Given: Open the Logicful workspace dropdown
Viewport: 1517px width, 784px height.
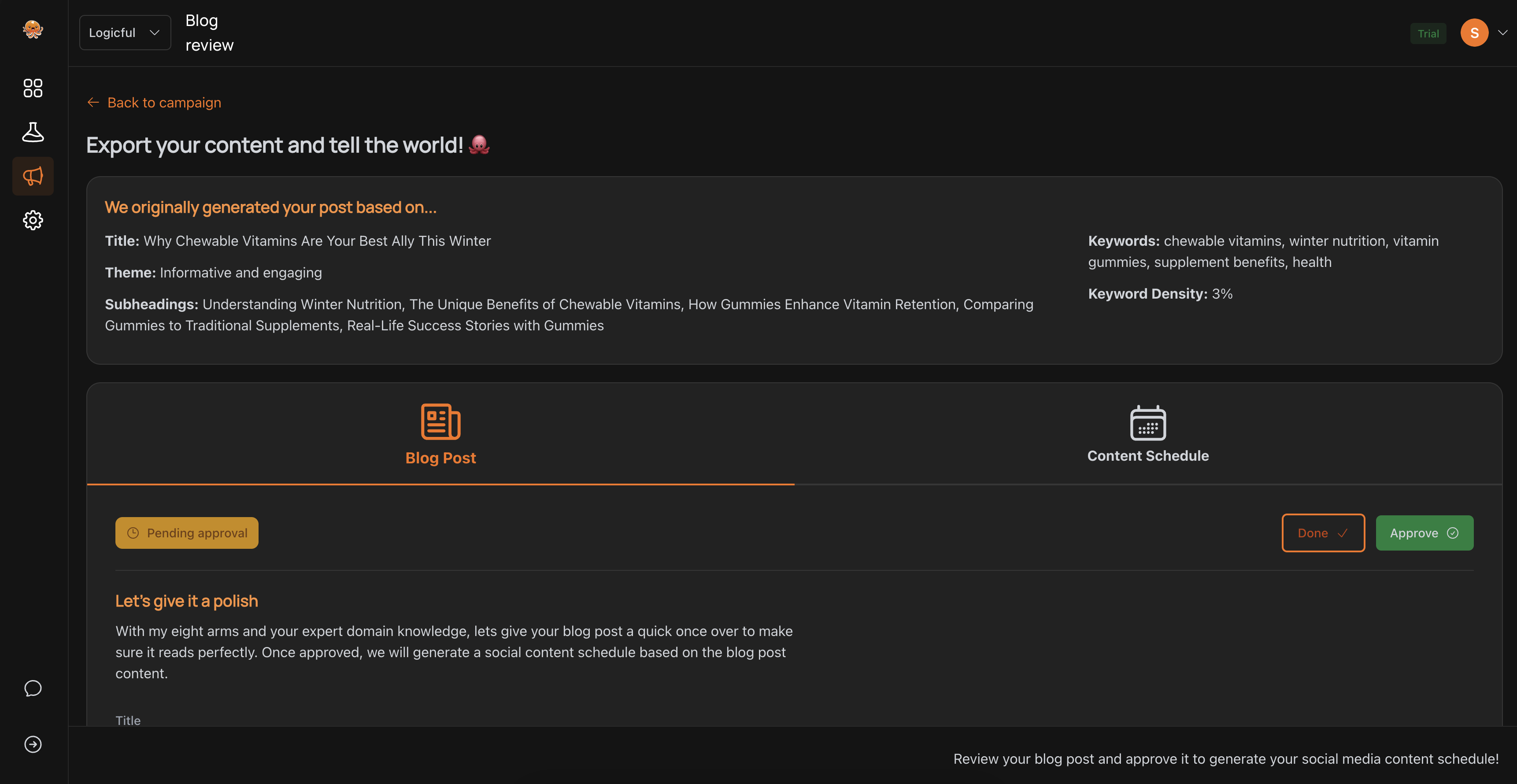Looking at the screenshot, I should 124,33.
